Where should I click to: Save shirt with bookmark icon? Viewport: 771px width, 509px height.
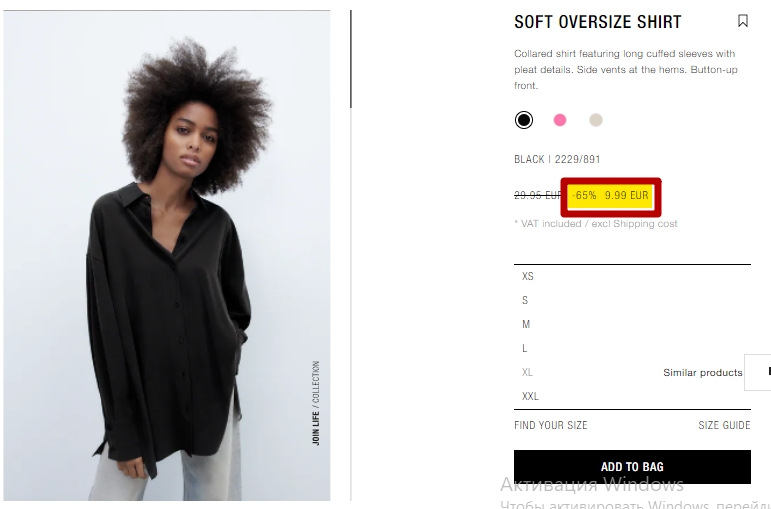pyautogui.click(x=742, y=21)
